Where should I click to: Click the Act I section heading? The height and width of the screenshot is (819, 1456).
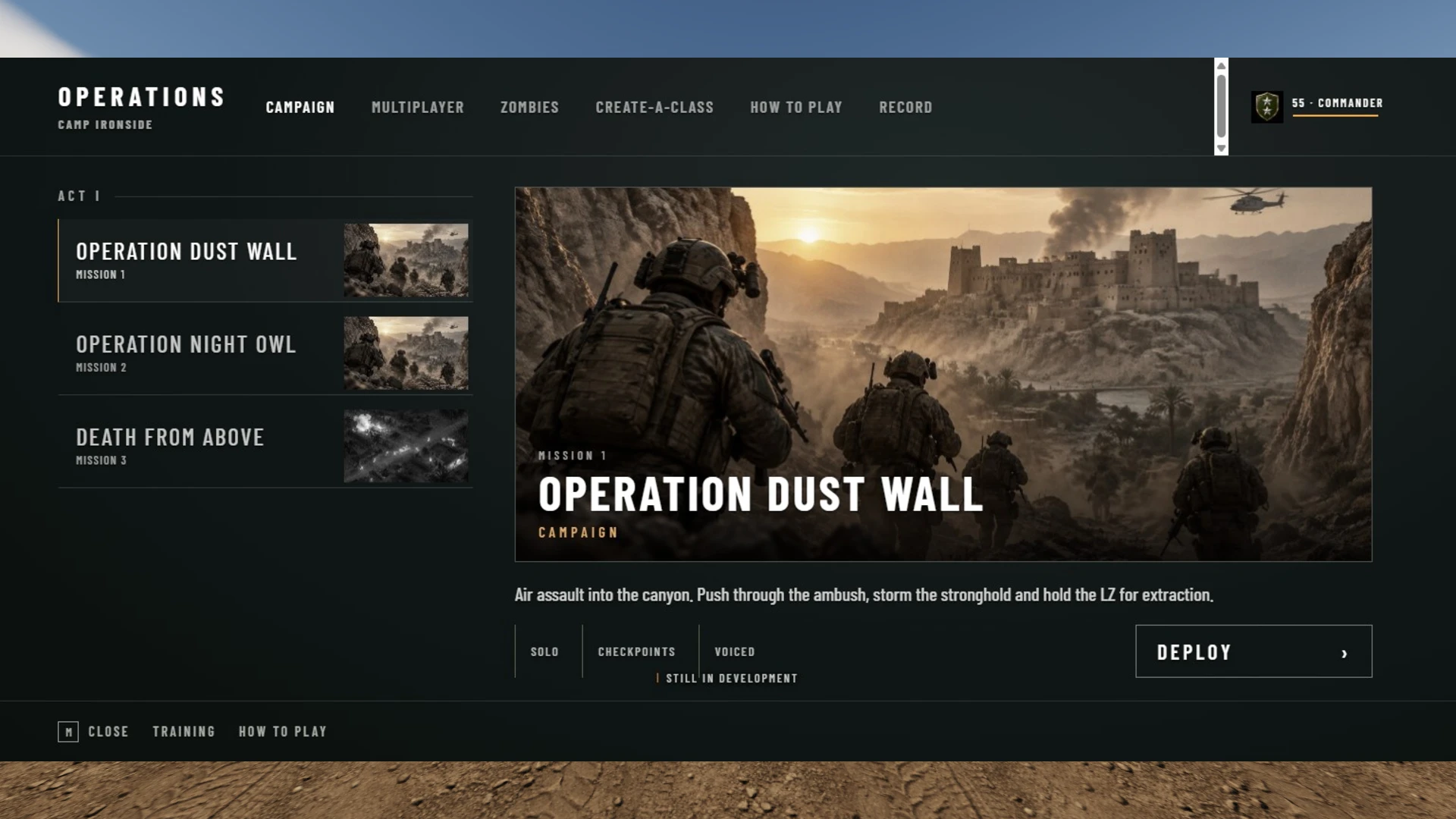[x=79, y=196]
